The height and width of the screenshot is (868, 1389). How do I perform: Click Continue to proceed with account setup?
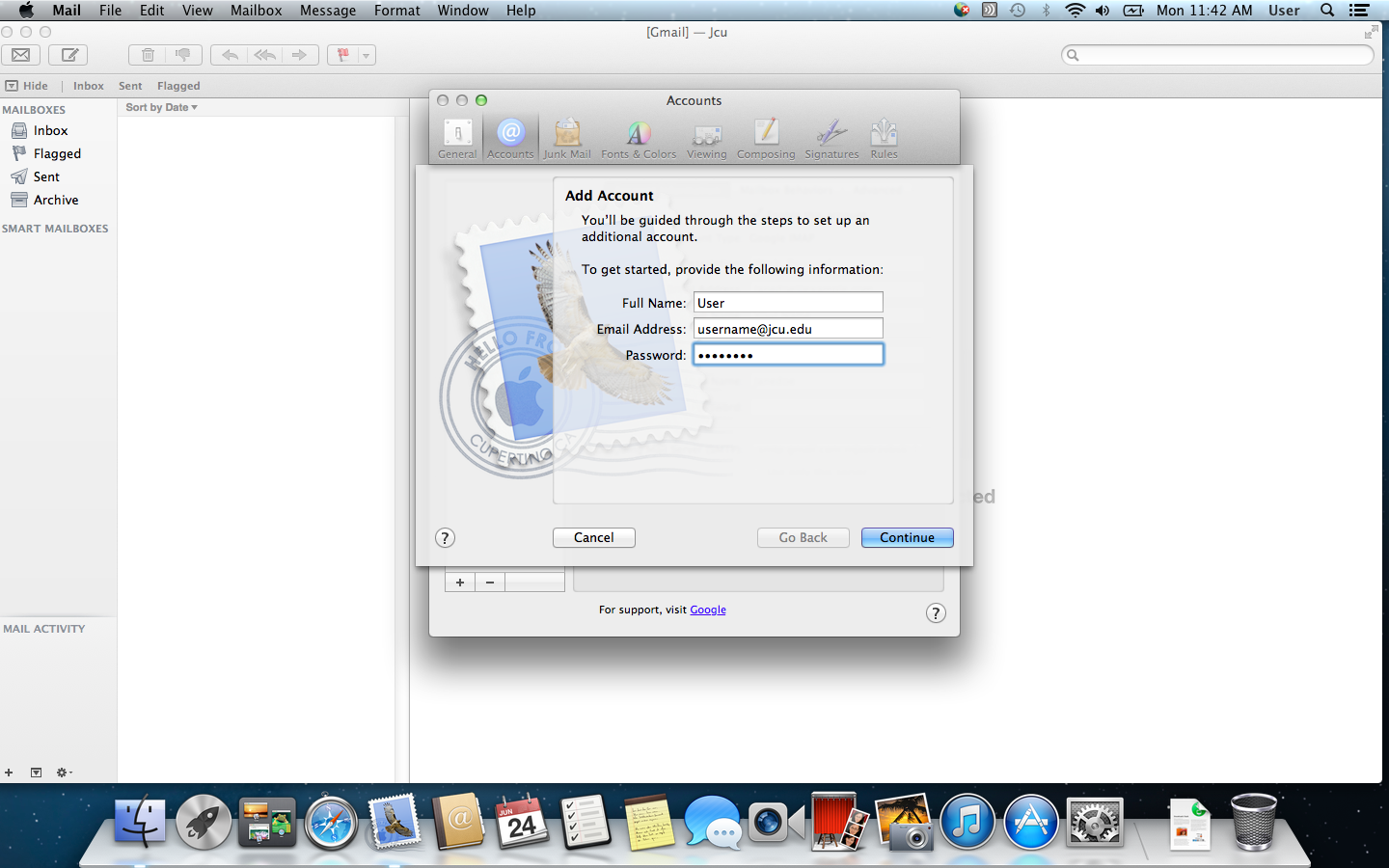point(908,538)
